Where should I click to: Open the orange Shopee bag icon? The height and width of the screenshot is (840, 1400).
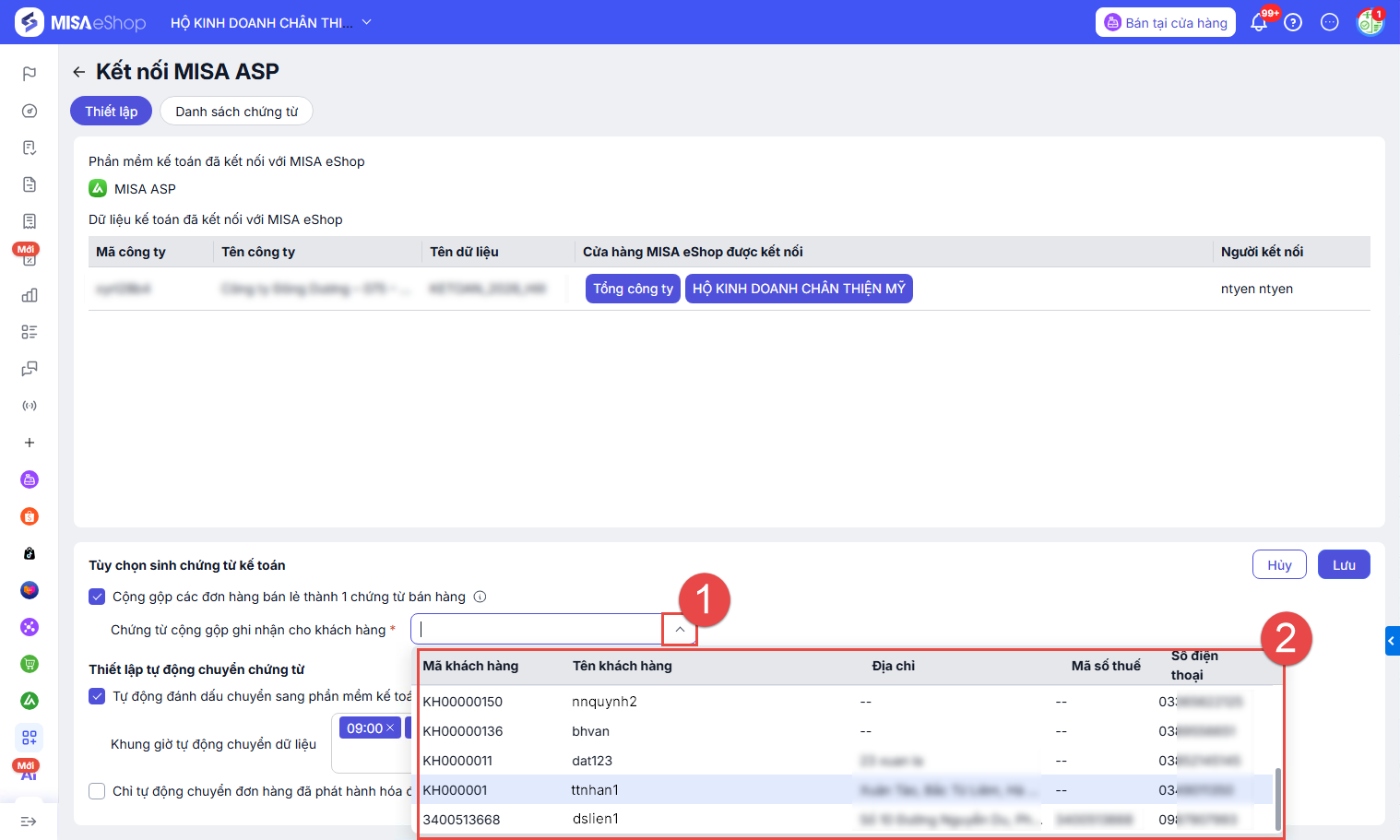click(x=30, y=516)
